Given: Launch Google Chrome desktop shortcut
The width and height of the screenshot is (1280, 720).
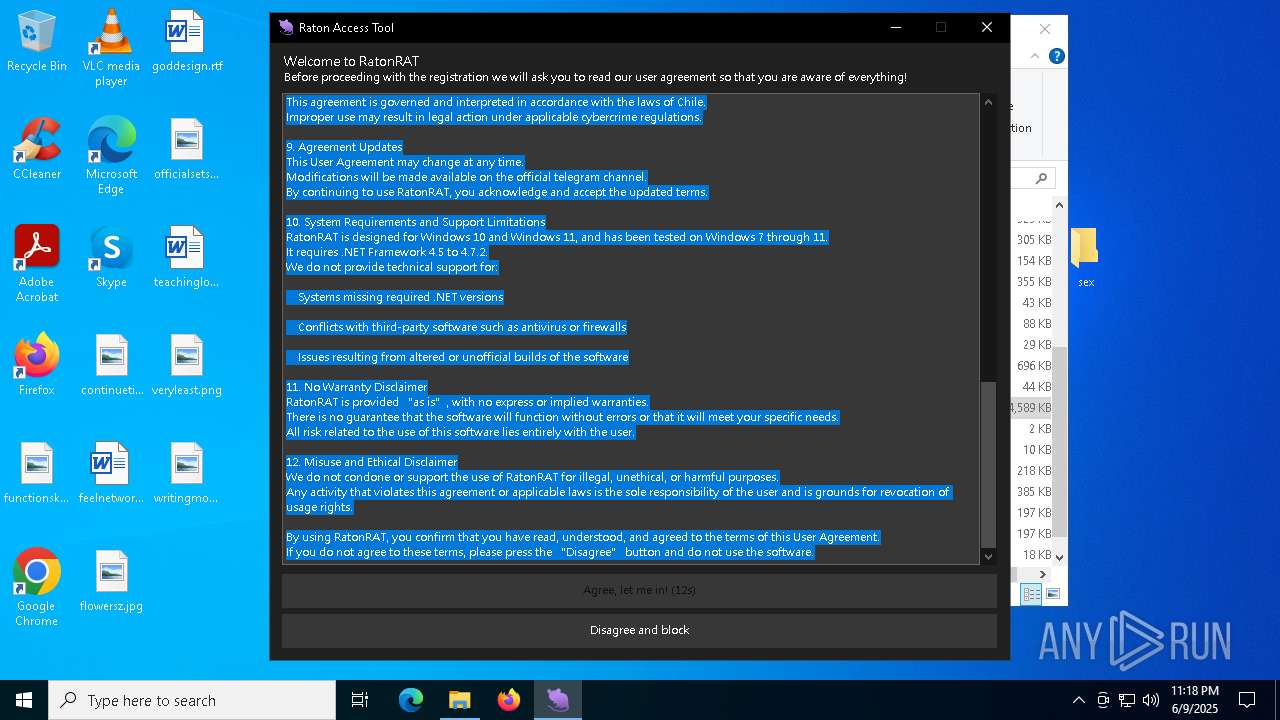Looking at the screenshot, I should click(37, 588).
